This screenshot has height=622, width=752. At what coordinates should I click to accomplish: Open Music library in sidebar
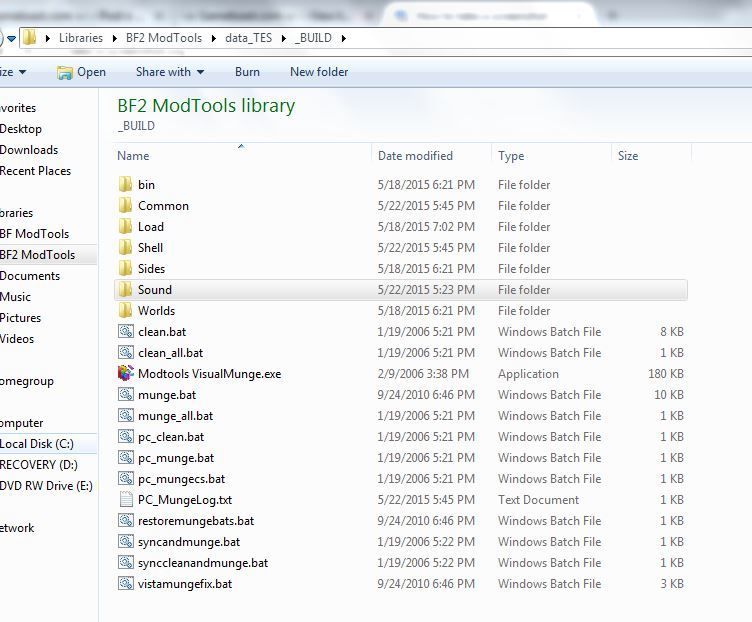tap(15, 297)
